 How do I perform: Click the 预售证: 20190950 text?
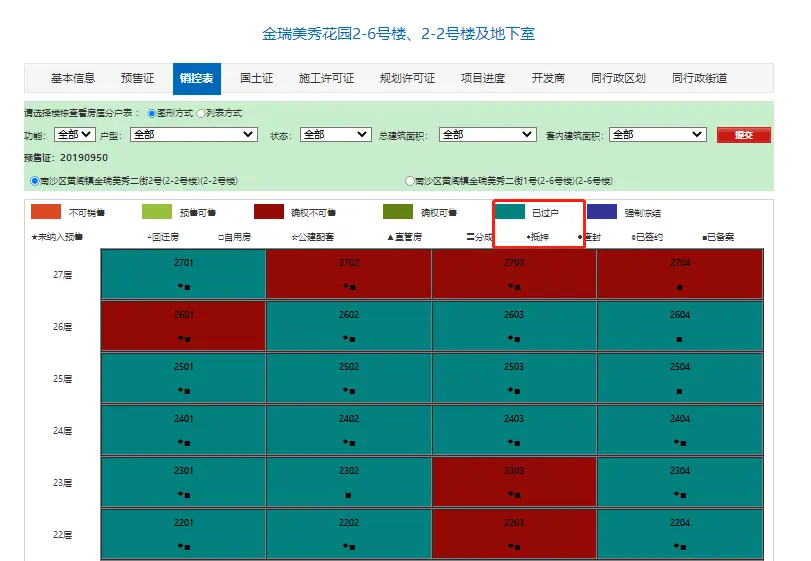(66, 158)
